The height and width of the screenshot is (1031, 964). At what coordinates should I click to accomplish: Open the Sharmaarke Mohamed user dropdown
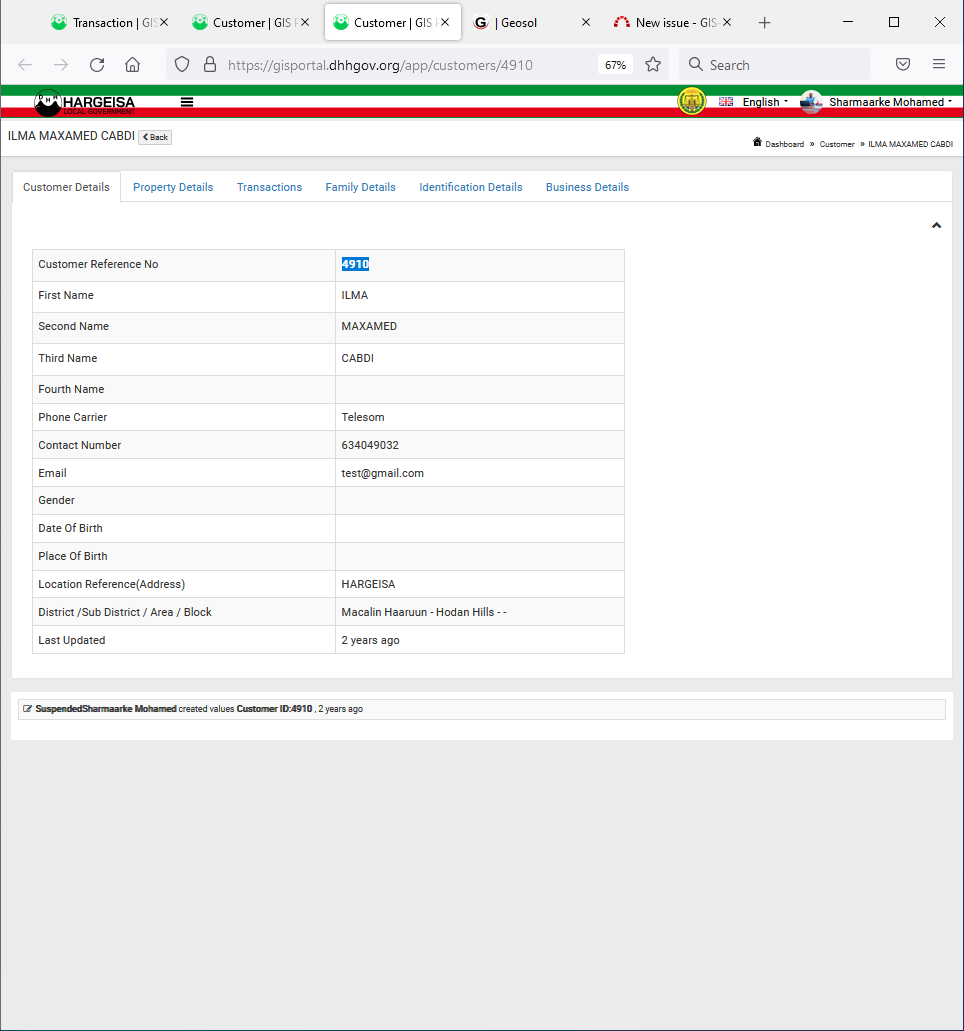(890, 102)
